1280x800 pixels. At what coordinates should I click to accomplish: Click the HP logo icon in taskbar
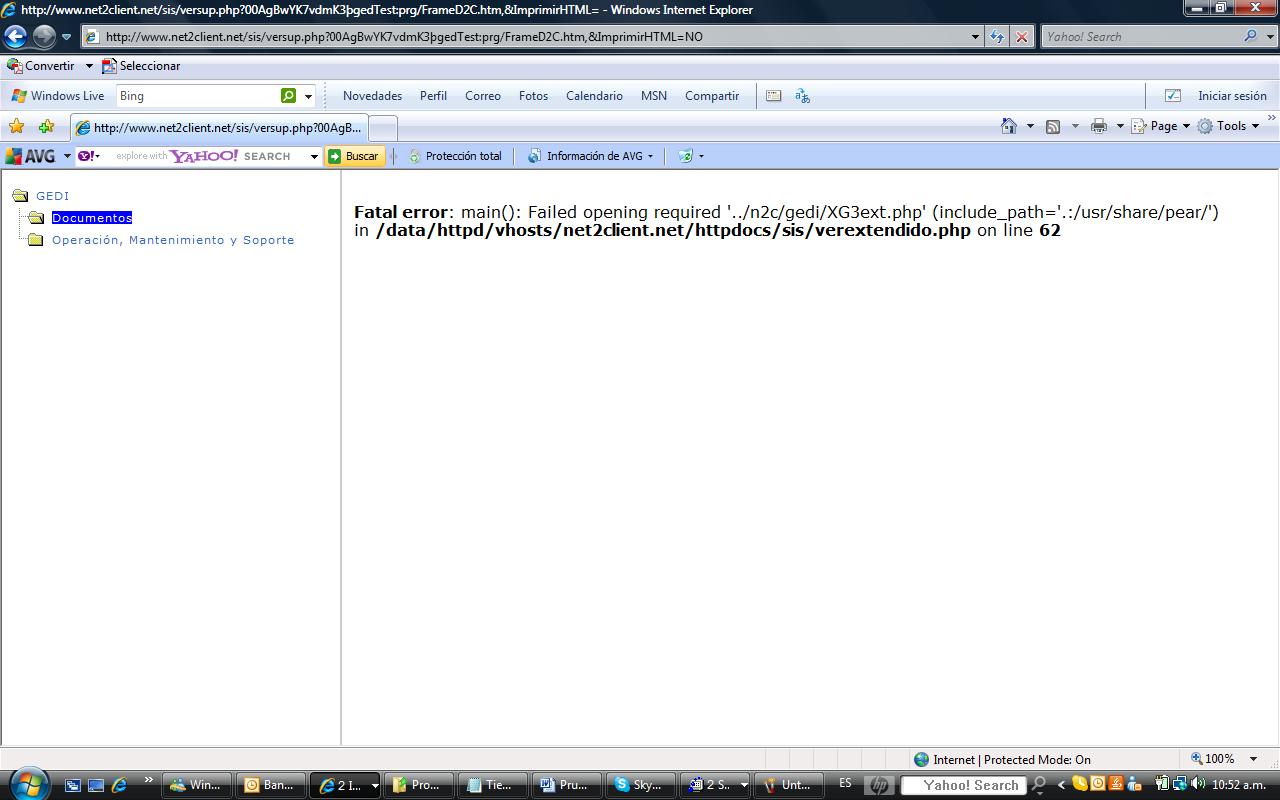tap(879, 785)
